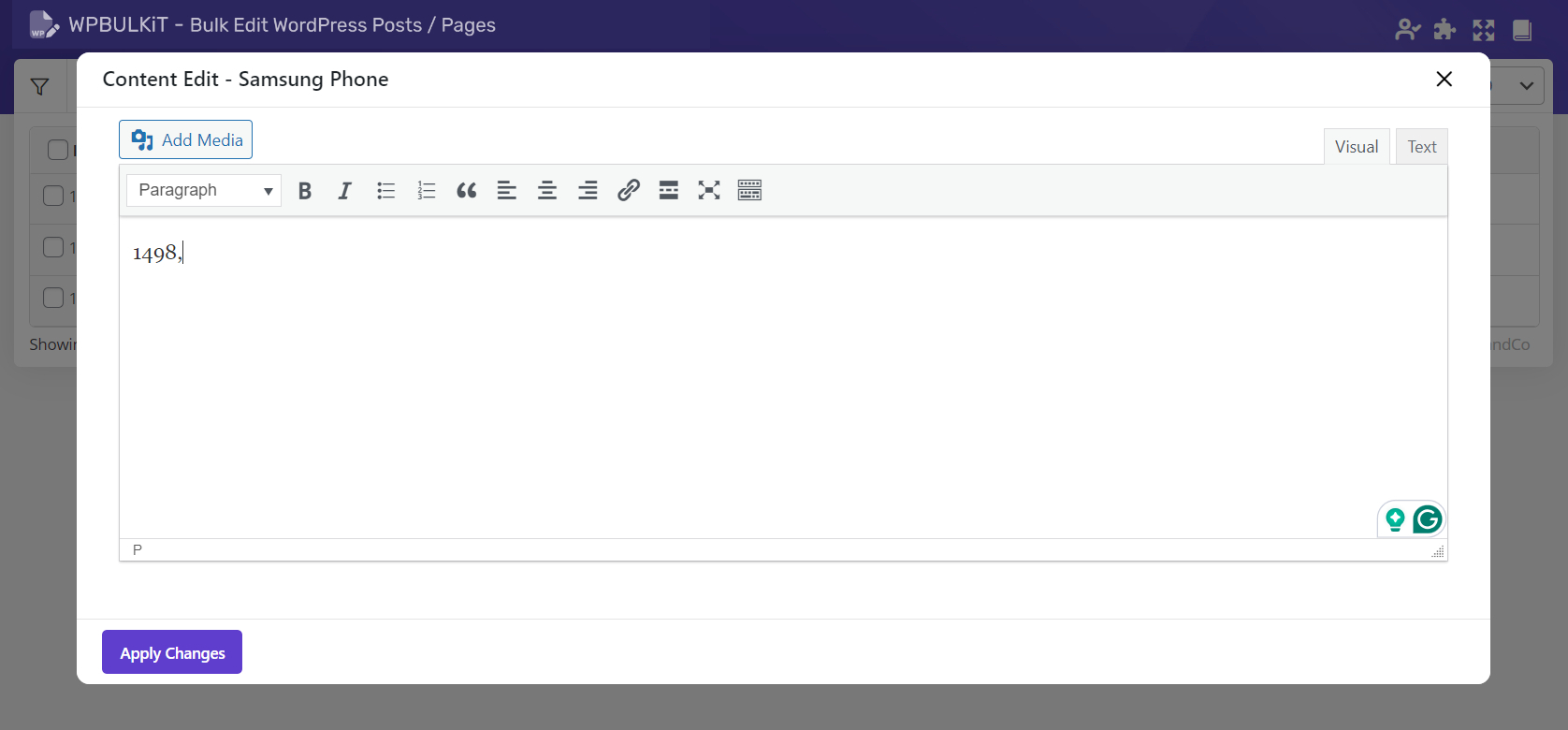Viewport: 1568px width, 730px height.
Task: Toggle the editor toolbar
Action: (x=749, y=191)
